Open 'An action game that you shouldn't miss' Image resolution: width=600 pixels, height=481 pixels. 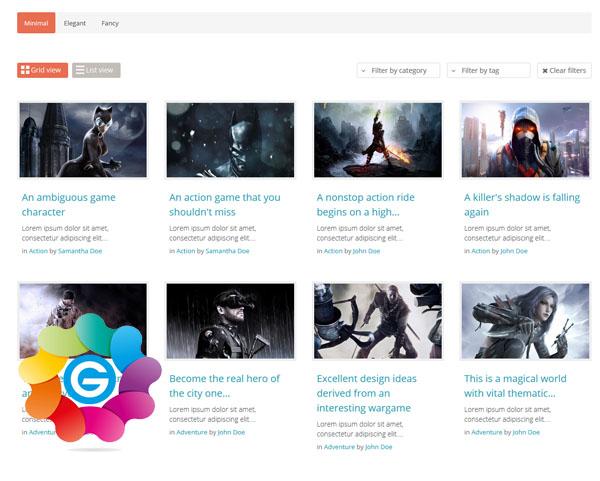(225, 205)
